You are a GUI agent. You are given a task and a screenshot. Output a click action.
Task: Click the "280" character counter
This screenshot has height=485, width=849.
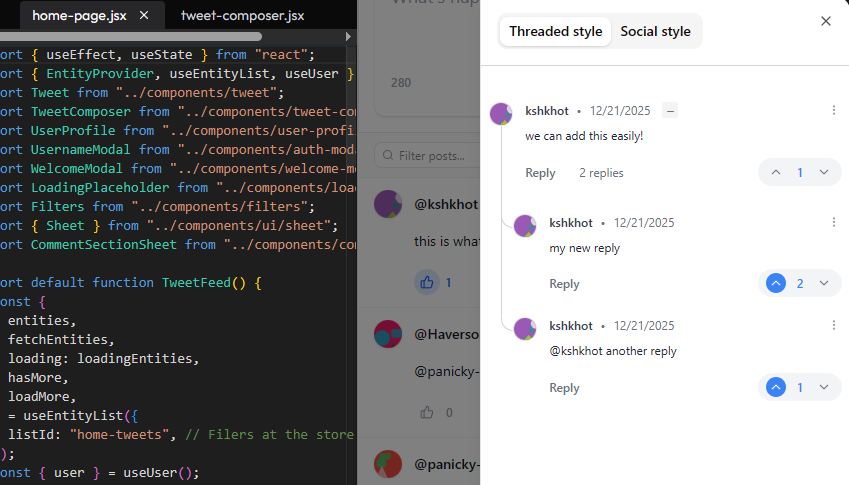coord(401,83)
